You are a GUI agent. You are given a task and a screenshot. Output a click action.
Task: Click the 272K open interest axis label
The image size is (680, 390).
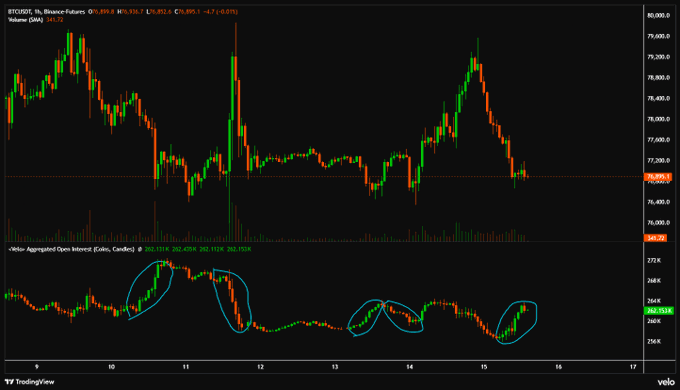[x=654, y=260]
